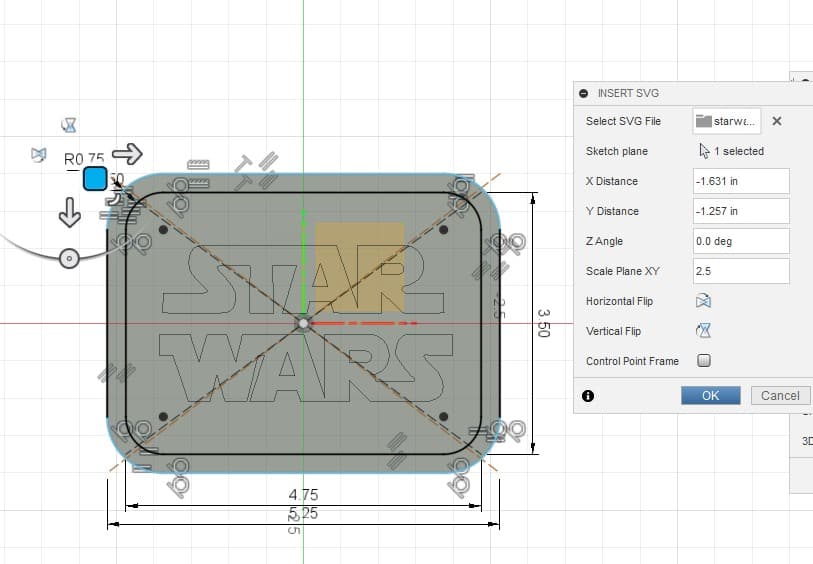The height and width of the screenshot is (564, 813).
Task: Enable the Control Point Frame checkbox
Action: 704,360
